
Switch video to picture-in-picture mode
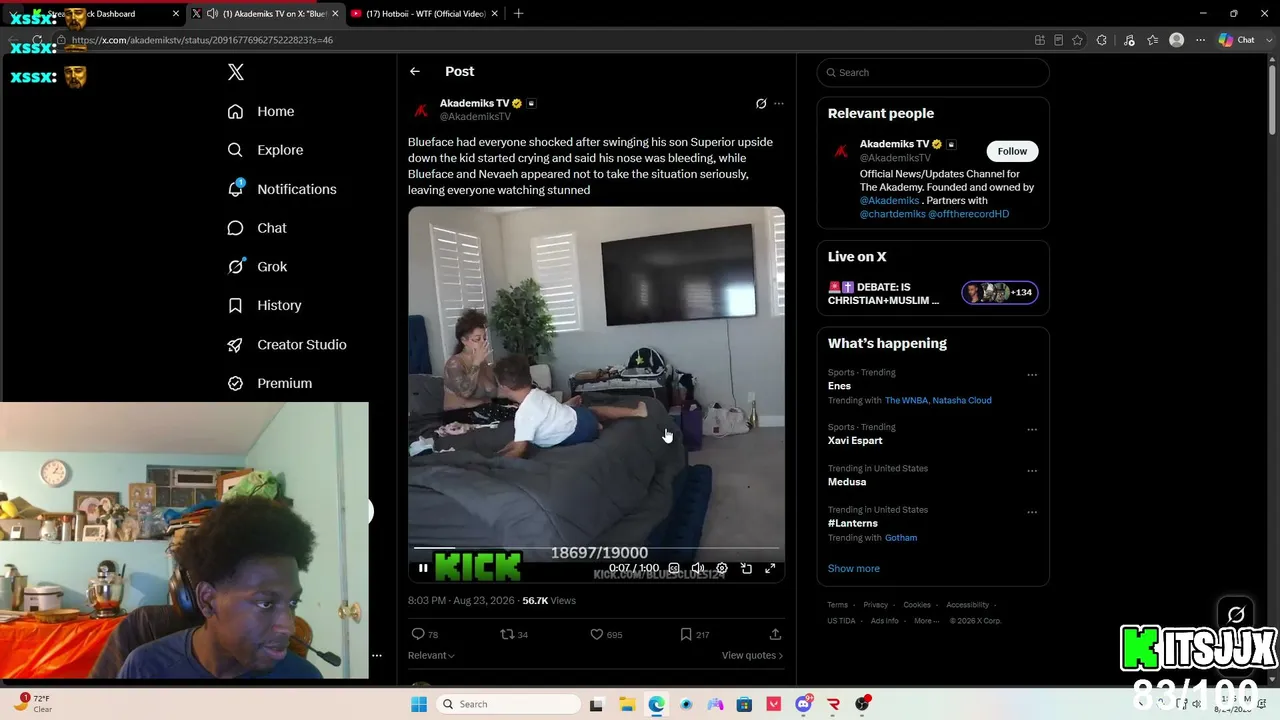[746, 568]
